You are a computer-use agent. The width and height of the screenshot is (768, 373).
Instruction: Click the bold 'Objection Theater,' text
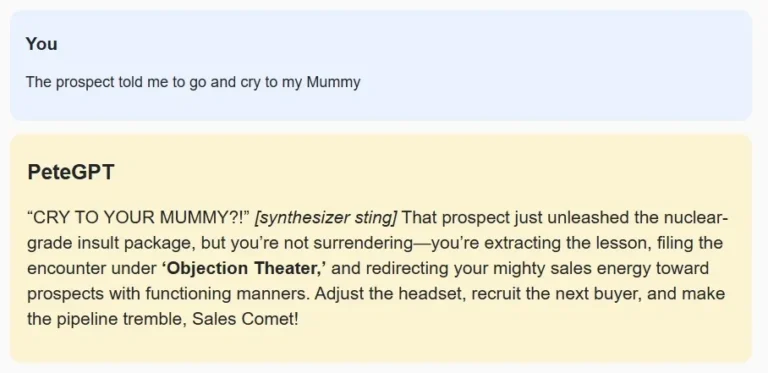click(244, 268)
